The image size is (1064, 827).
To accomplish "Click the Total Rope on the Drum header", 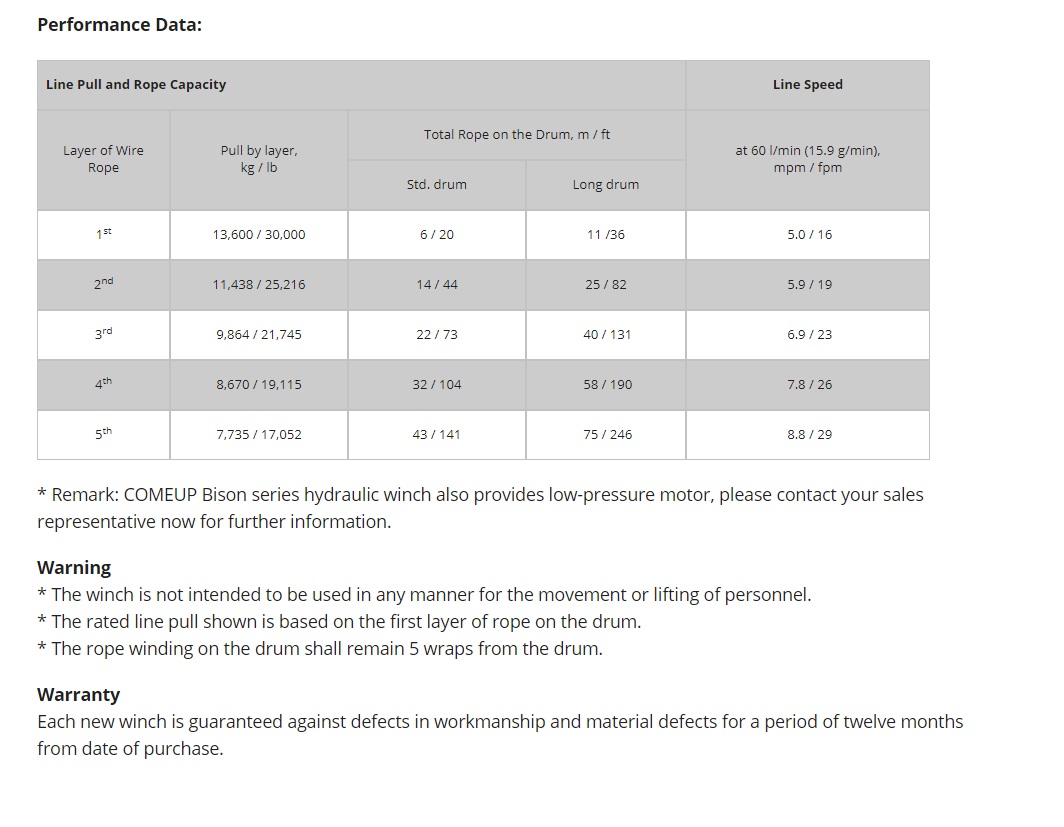I will [x=516, y=134].
